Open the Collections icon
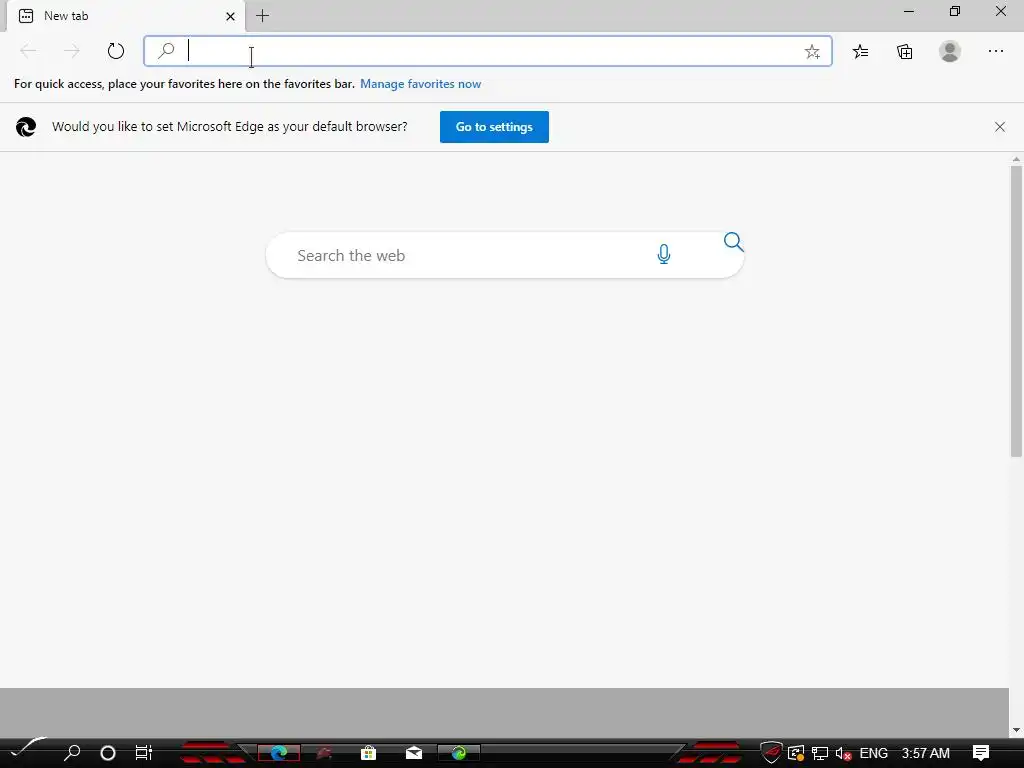The width and height of the screenshot is (1024, 768). coord(904,52)
